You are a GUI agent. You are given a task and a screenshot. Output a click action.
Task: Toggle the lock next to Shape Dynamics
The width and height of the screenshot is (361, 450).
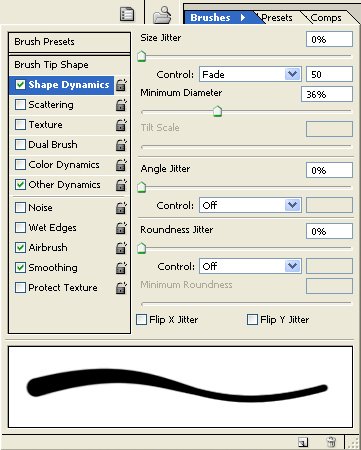[121, 85]
